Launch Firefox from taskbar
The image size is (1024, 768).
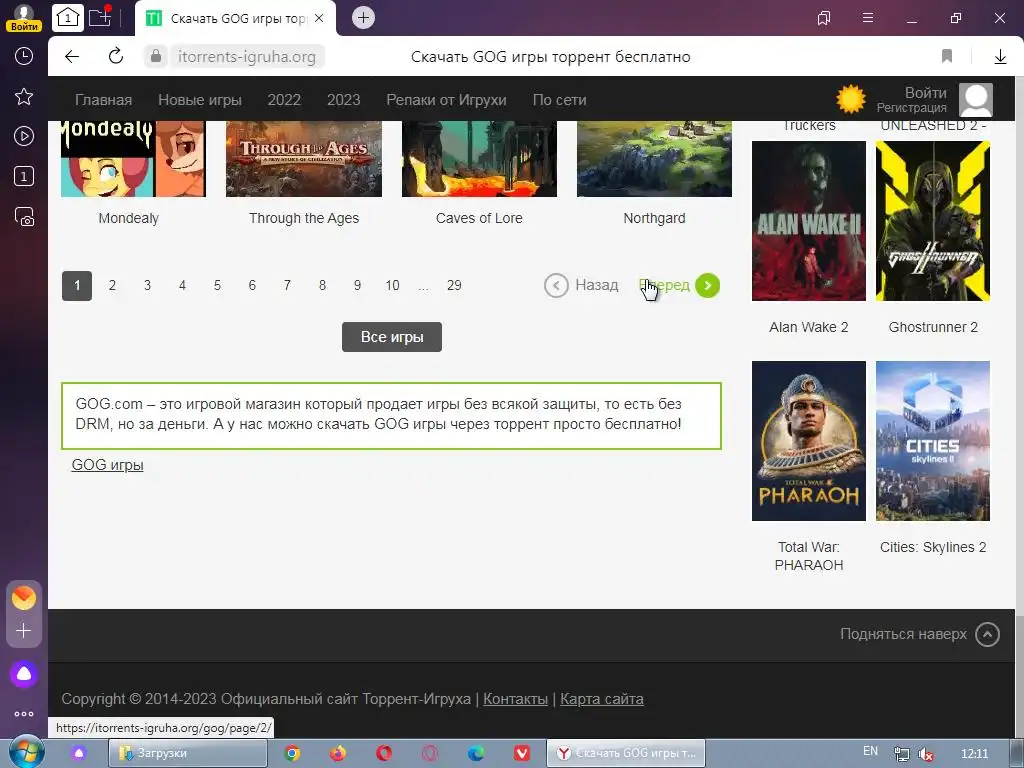(x=338, y=753)
